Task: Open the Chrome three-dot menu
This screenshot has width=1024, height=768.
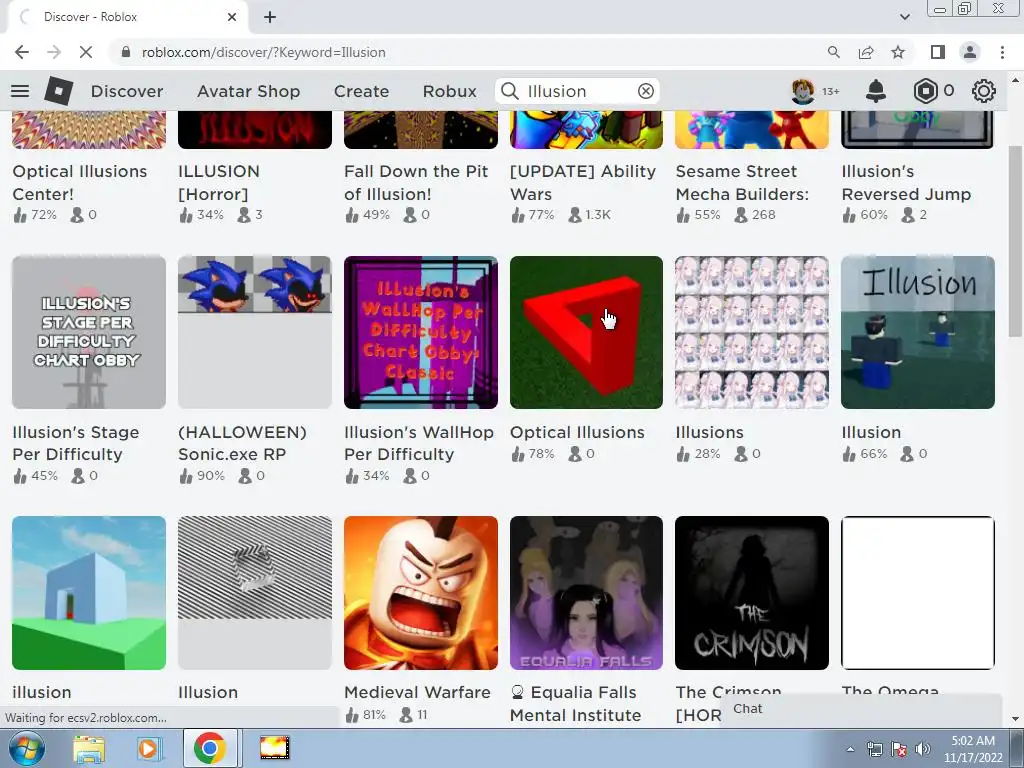Action: 1002,52
